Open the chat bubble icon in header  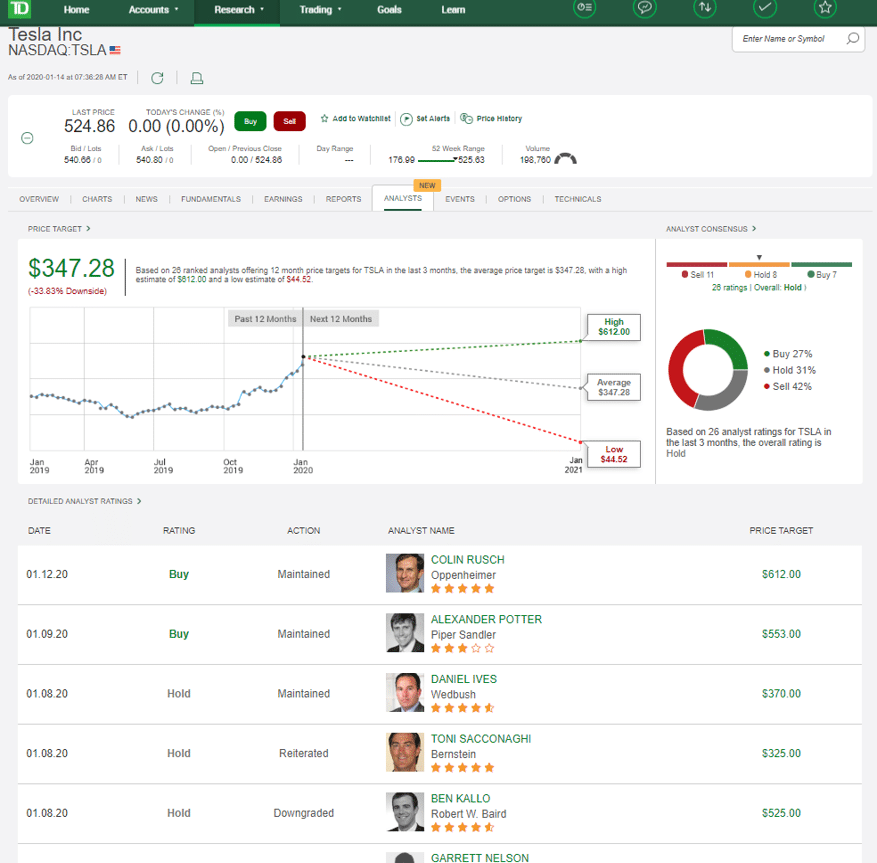click(x=645, y=8)
